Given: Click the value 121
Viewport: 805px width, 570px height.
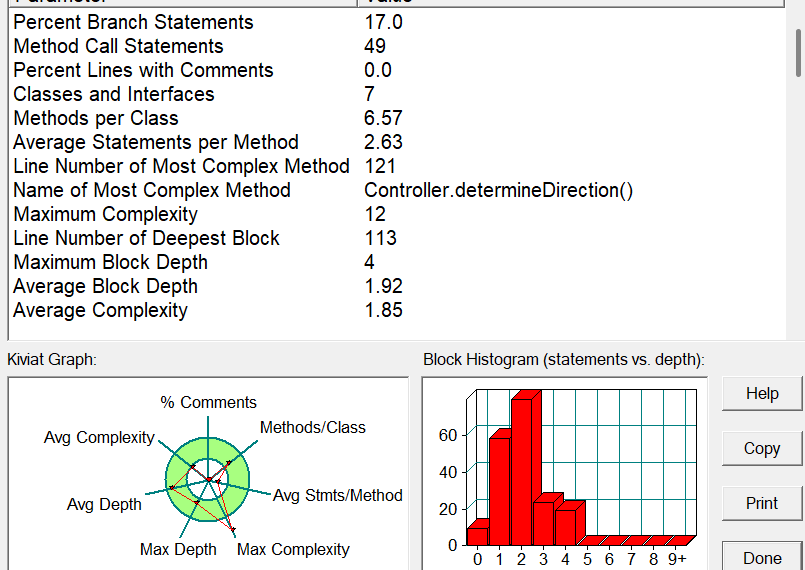Looking at the screenshot, I should [x=380, y=166].
